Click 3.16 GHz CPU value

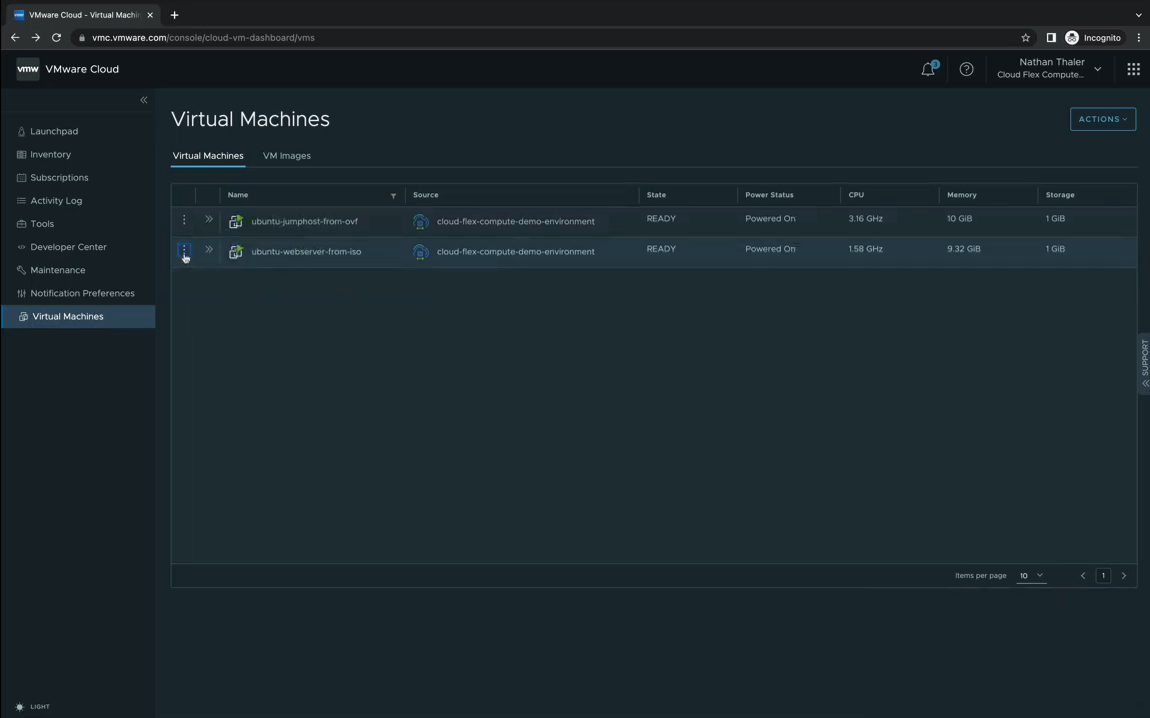pyautogui.click(x=865, y=219)
